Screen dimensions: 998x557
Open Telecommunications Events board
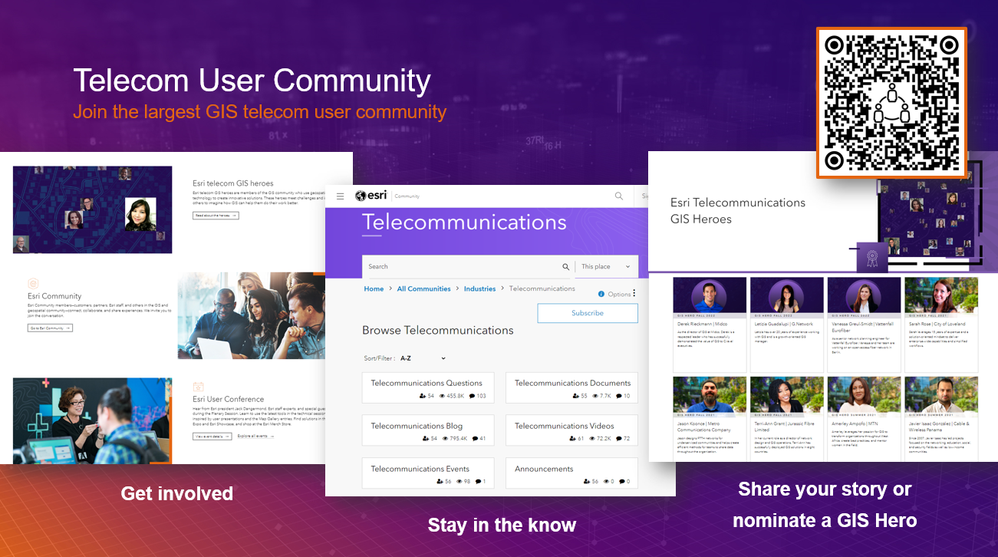tap(428, 474)
